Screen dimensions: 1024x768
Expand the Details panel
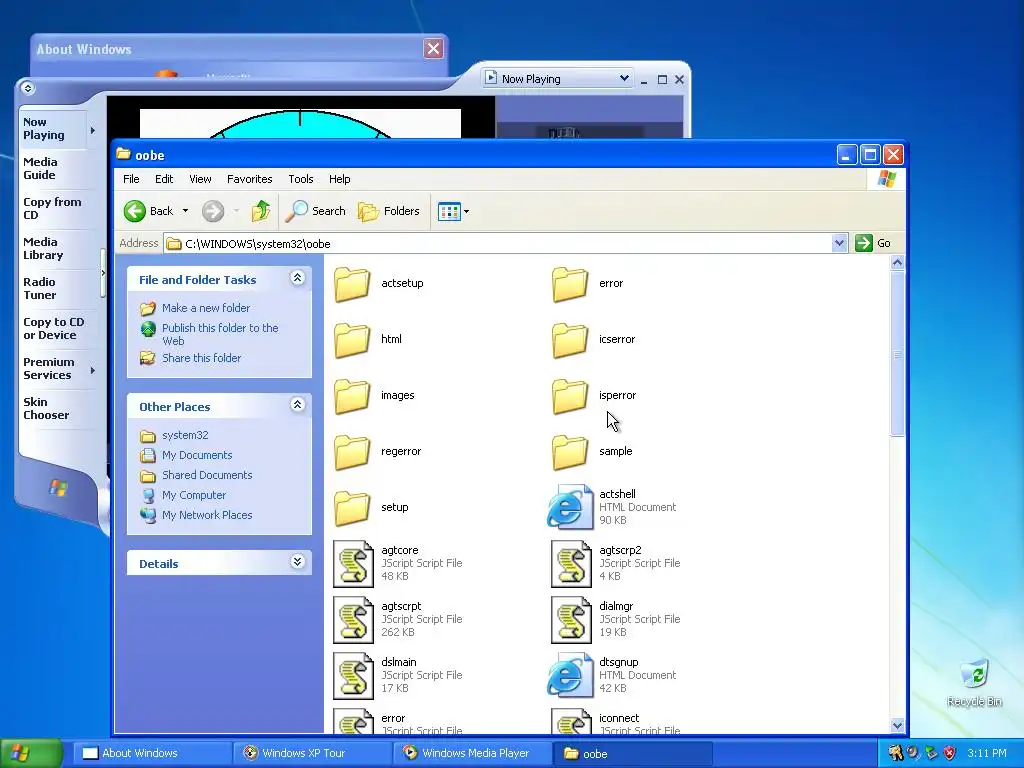[x=297, y=562]
